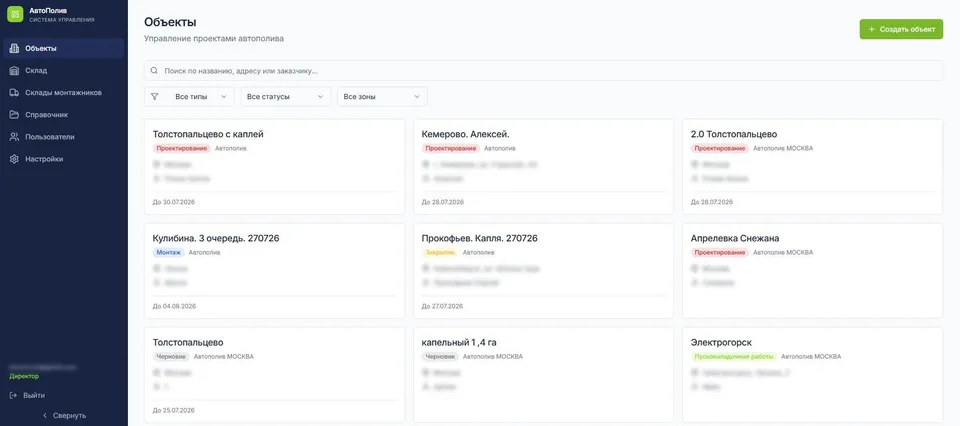Click the users icon beside Пользователи
This screenshot has height=426, width=960.
pyautogui.click(x=14, y=136)
